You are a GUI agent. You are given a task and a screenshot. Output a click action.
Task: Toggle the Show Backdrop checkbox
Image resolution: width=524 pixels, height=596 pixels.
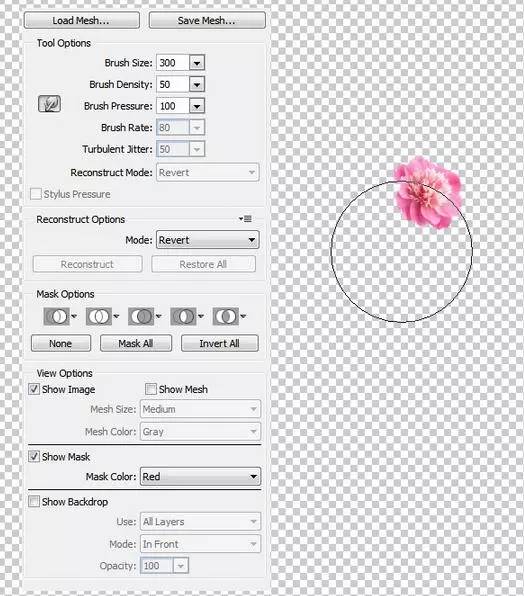34,501
